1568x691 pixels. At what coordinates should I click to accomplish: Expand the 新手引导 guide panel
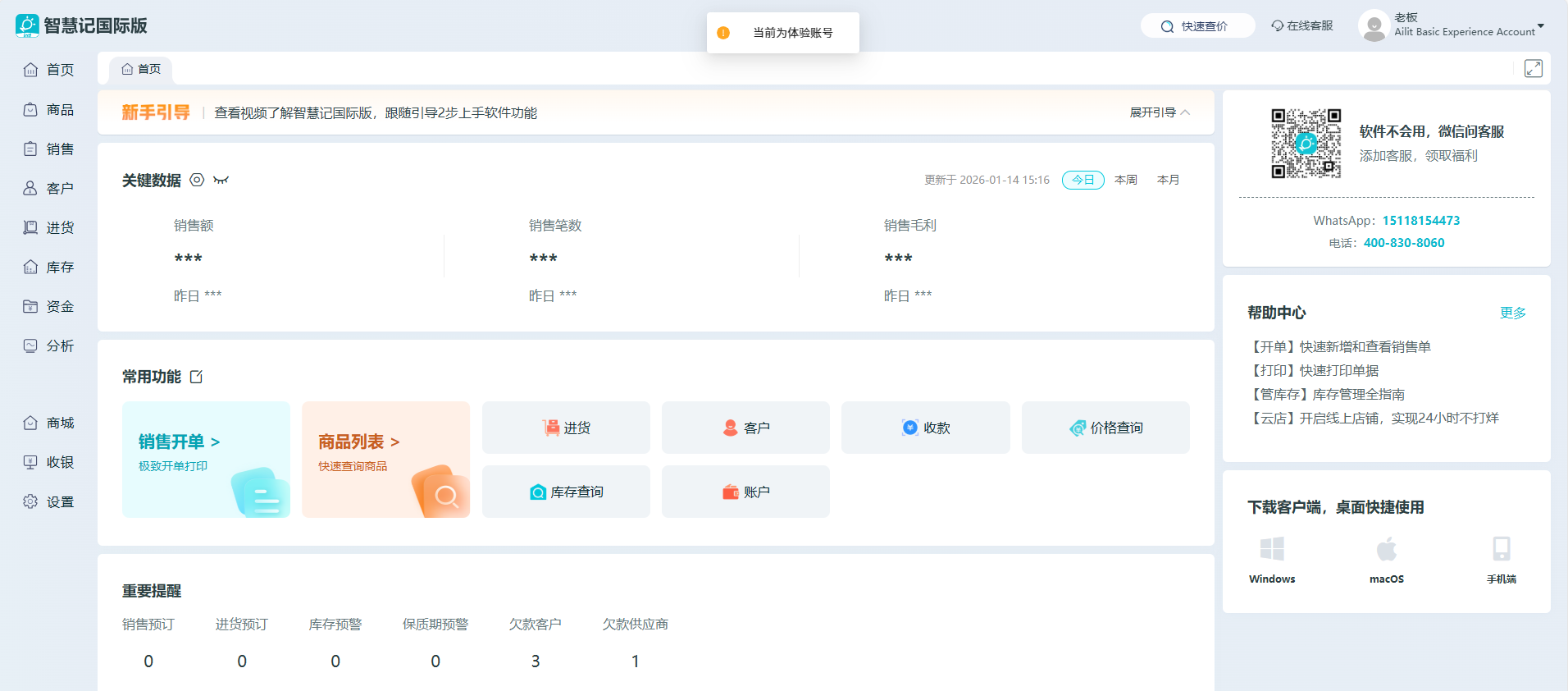click(x=1159, y=112)
